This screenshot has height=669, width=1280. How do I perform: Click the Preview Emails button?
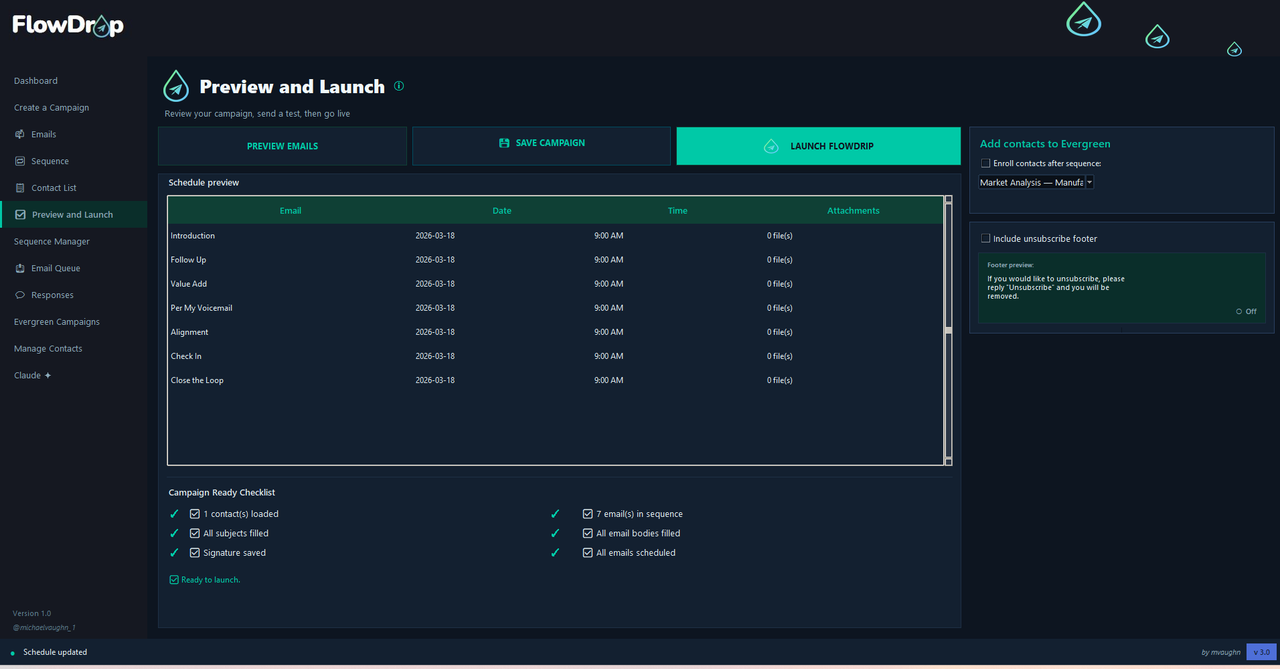click(x=282, y=146)
